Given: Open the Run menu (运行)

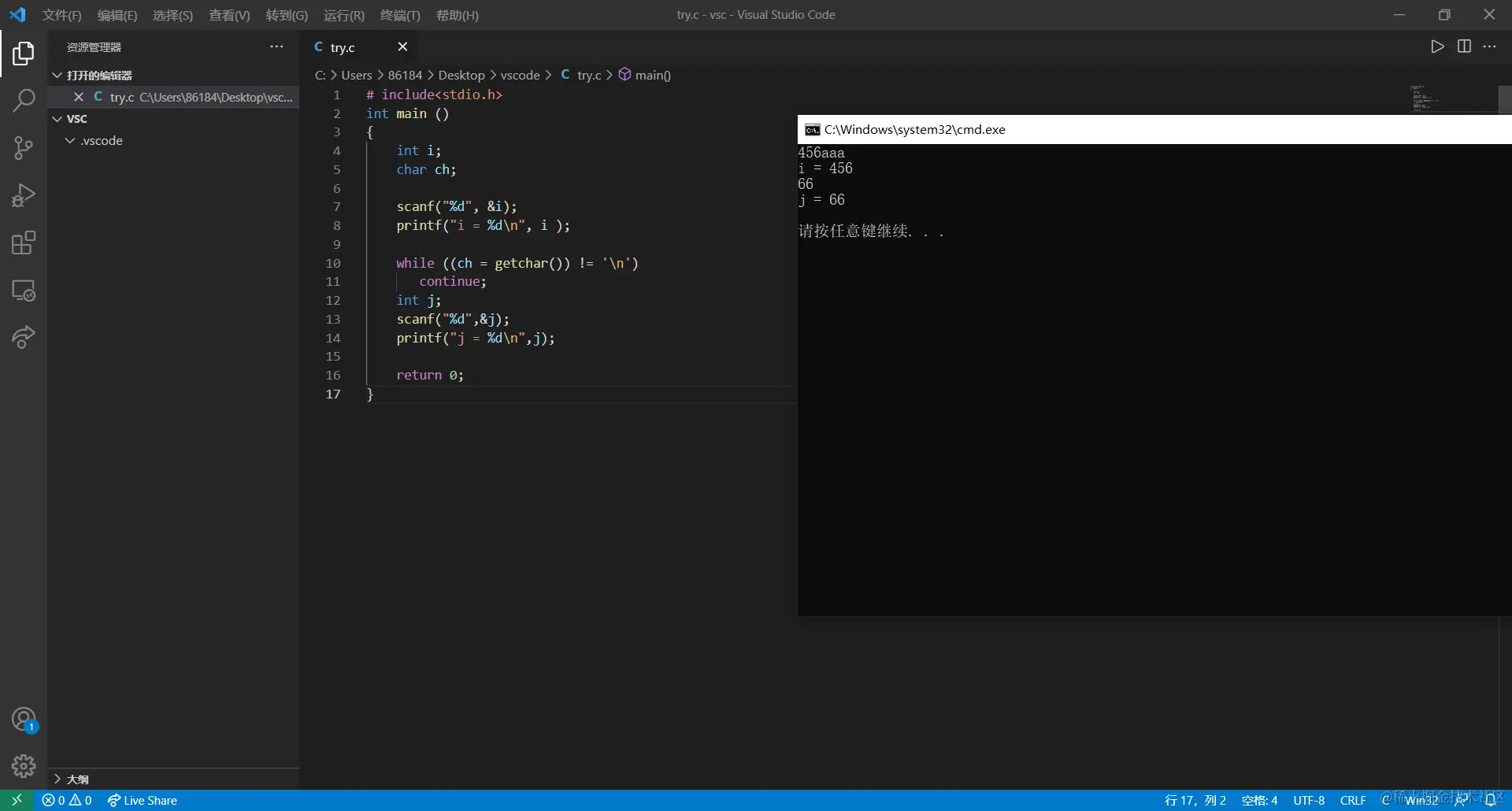Looking at the screenshot, I should pos(344,15).
